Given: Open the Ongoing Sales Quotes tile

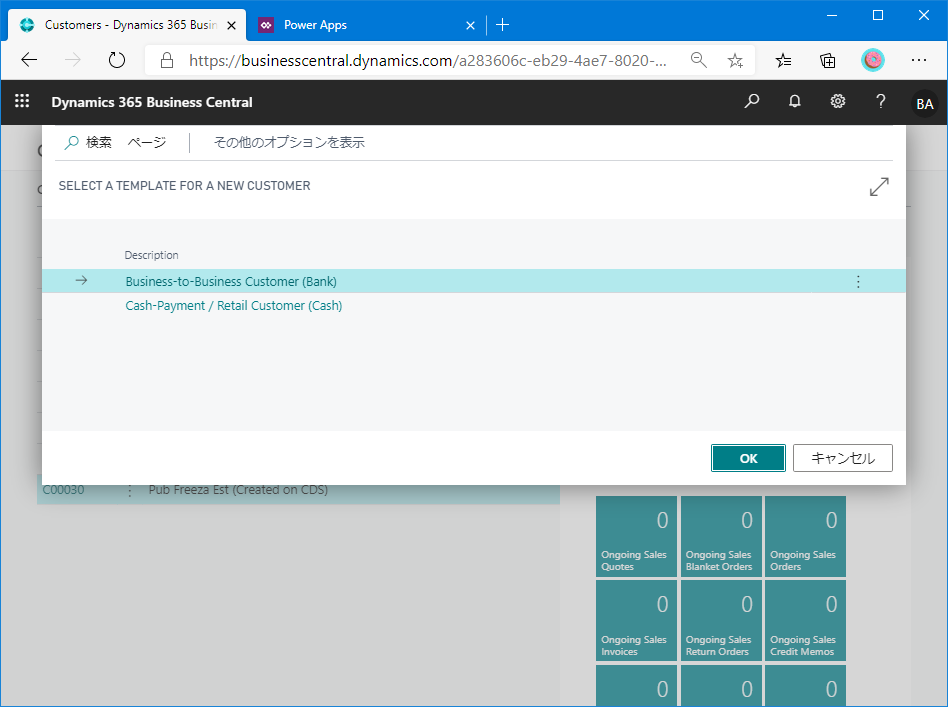Looking at the screenshot, I should 636,536.
